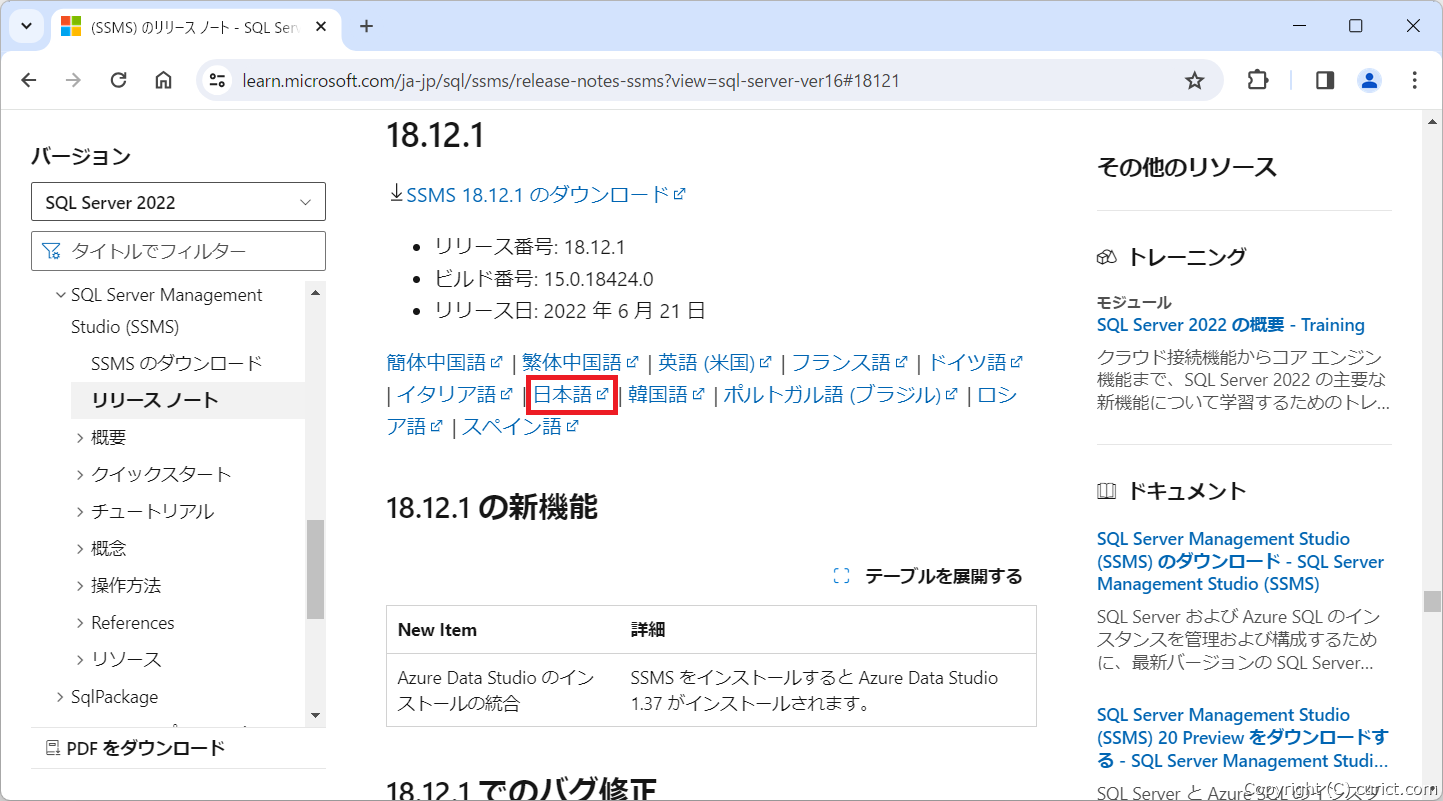
Task: Reload the current page
Action: click(x=118, y=81)
